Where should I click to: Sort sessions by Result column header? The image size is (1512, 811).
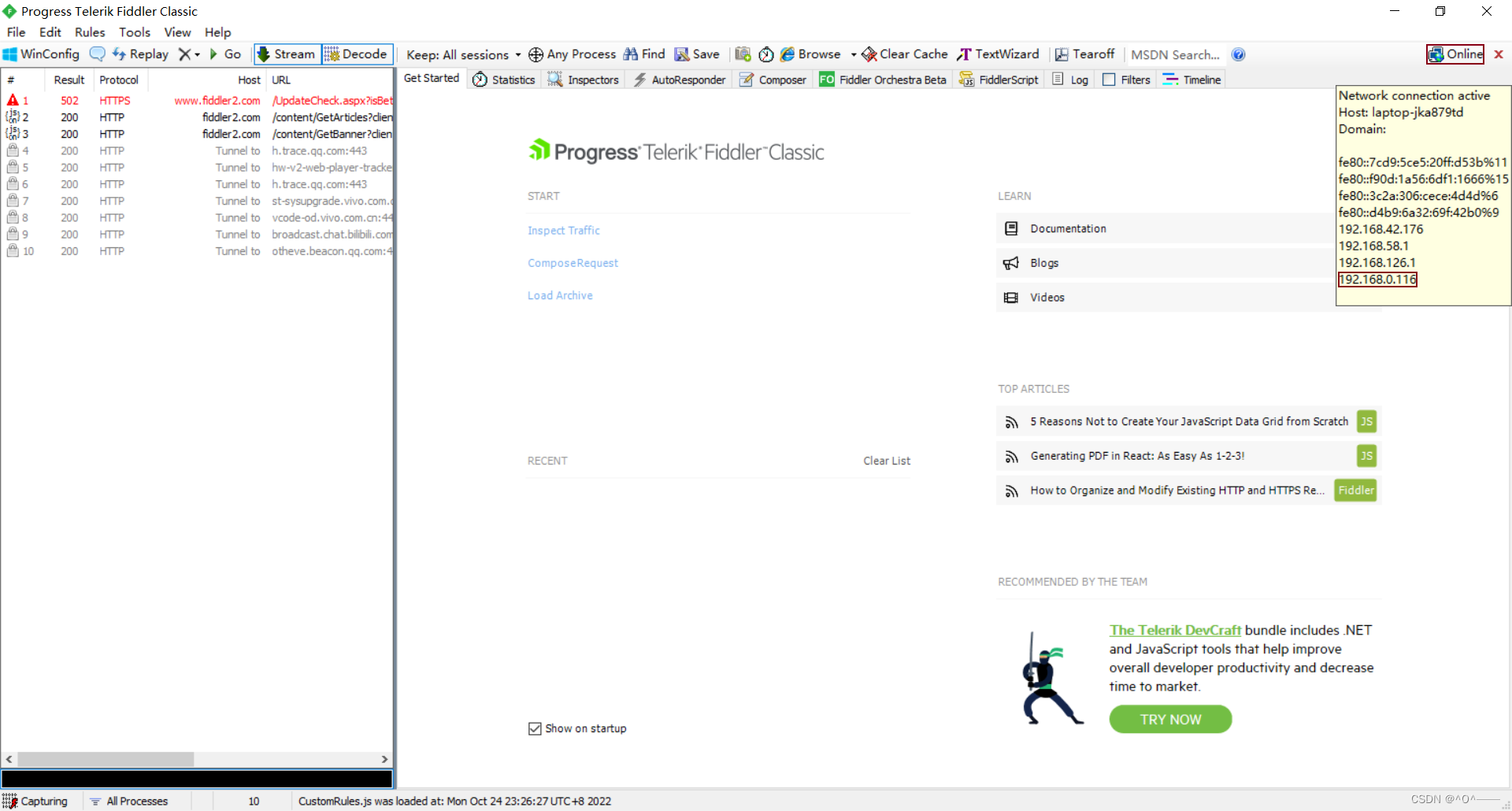point(69,80)
